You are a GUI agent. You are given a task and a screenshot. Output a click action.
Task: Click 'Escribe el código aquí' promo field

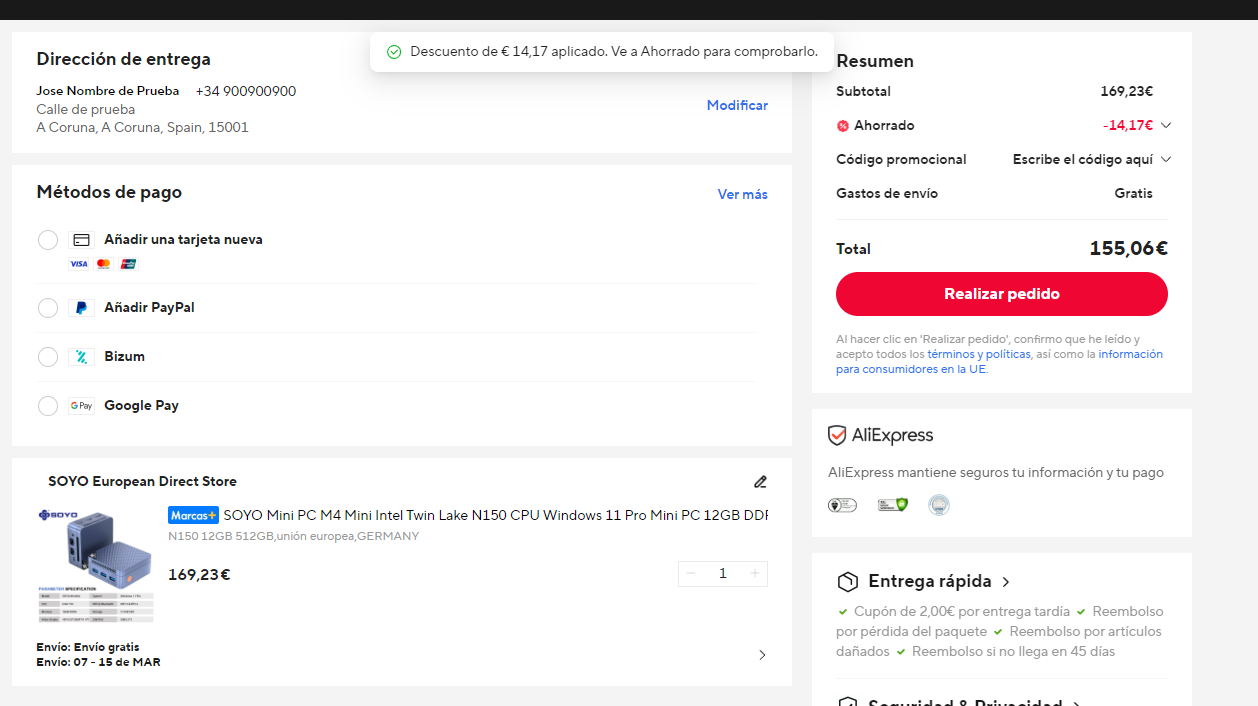1083,160
